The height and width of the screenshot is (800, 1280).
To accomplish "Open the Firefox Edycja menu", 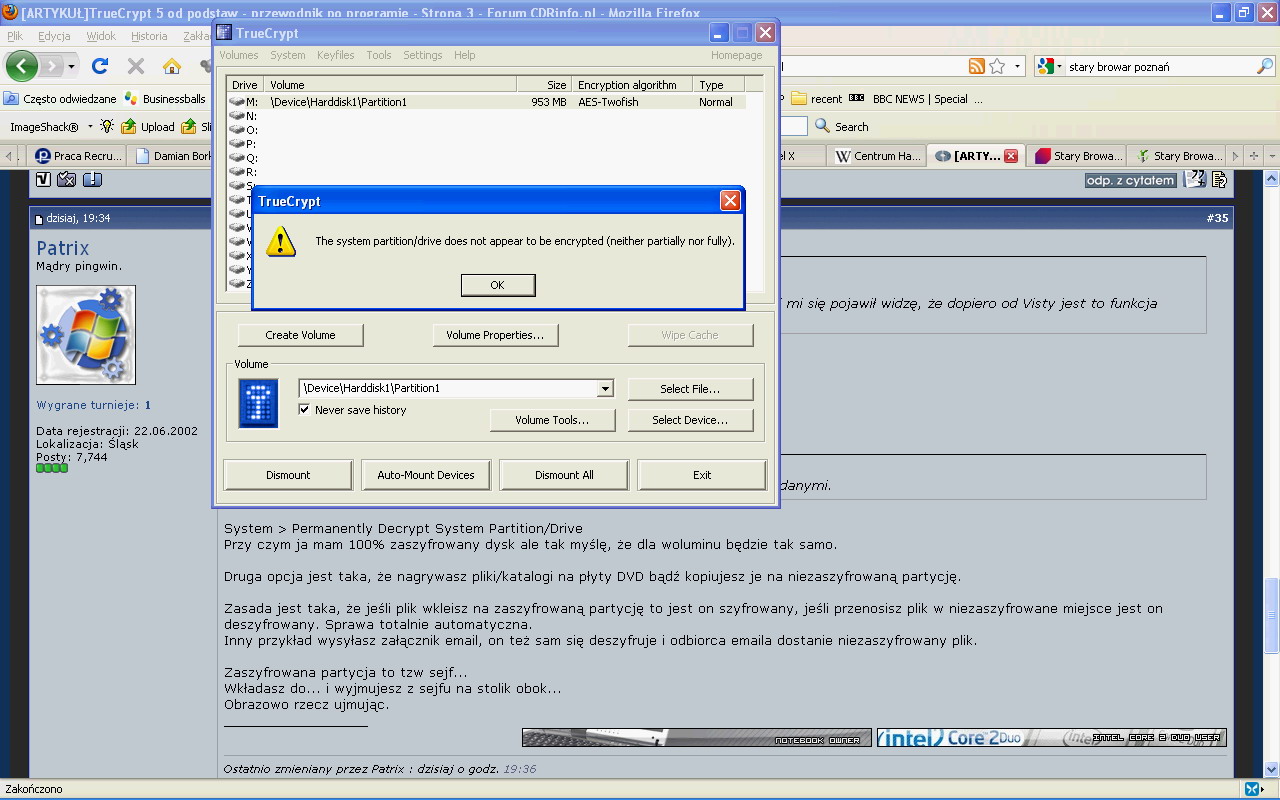I will pos(54,36).
